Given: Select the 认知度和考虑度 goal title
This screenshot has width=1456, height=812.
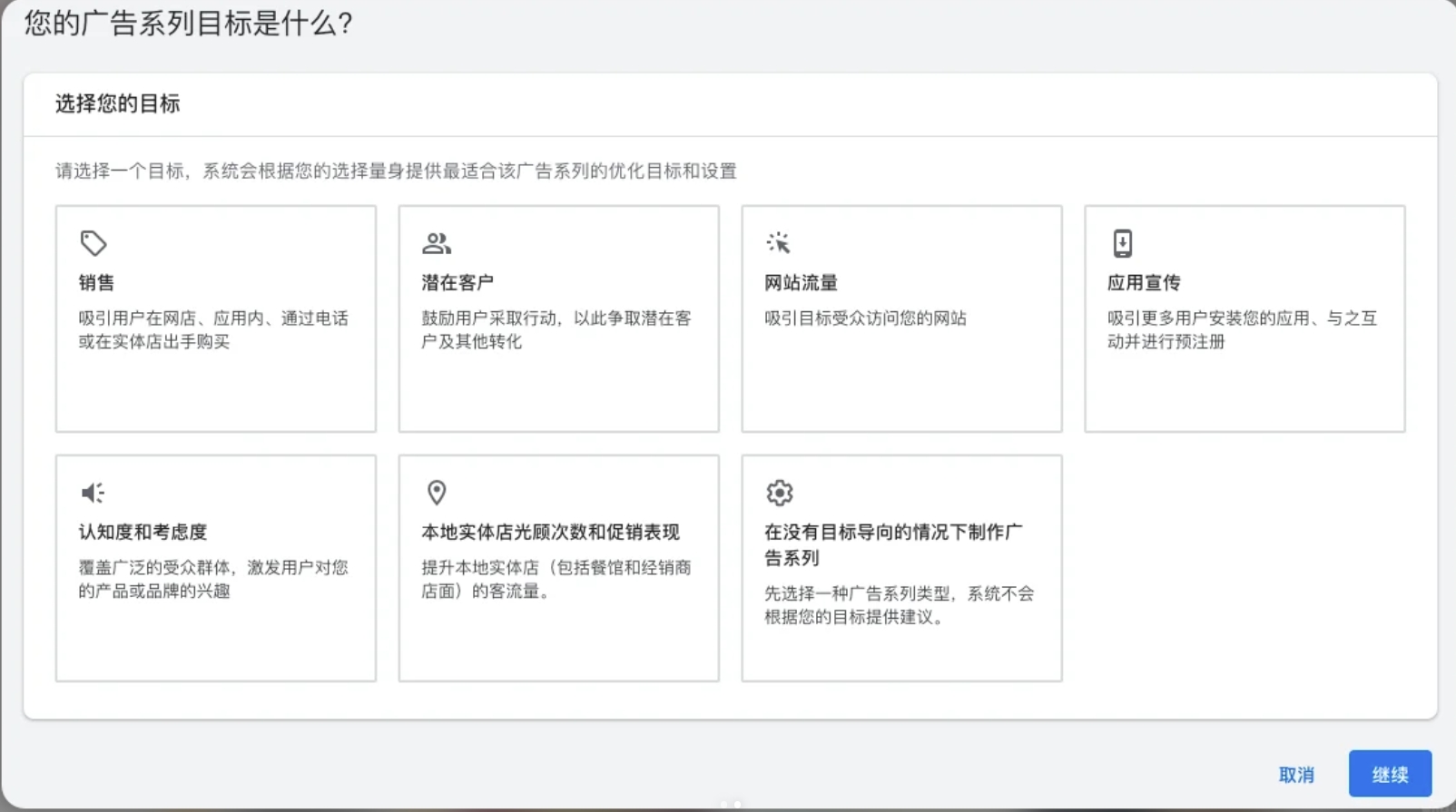Looking at the screenshot, I should (143, 533).
